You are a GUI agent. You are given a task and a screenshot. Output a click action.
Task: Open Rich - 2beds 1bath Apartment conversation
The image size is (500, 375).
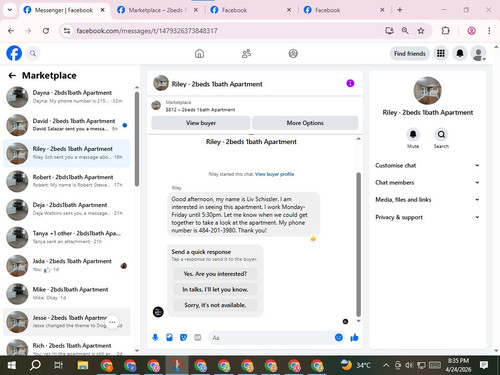67,347
